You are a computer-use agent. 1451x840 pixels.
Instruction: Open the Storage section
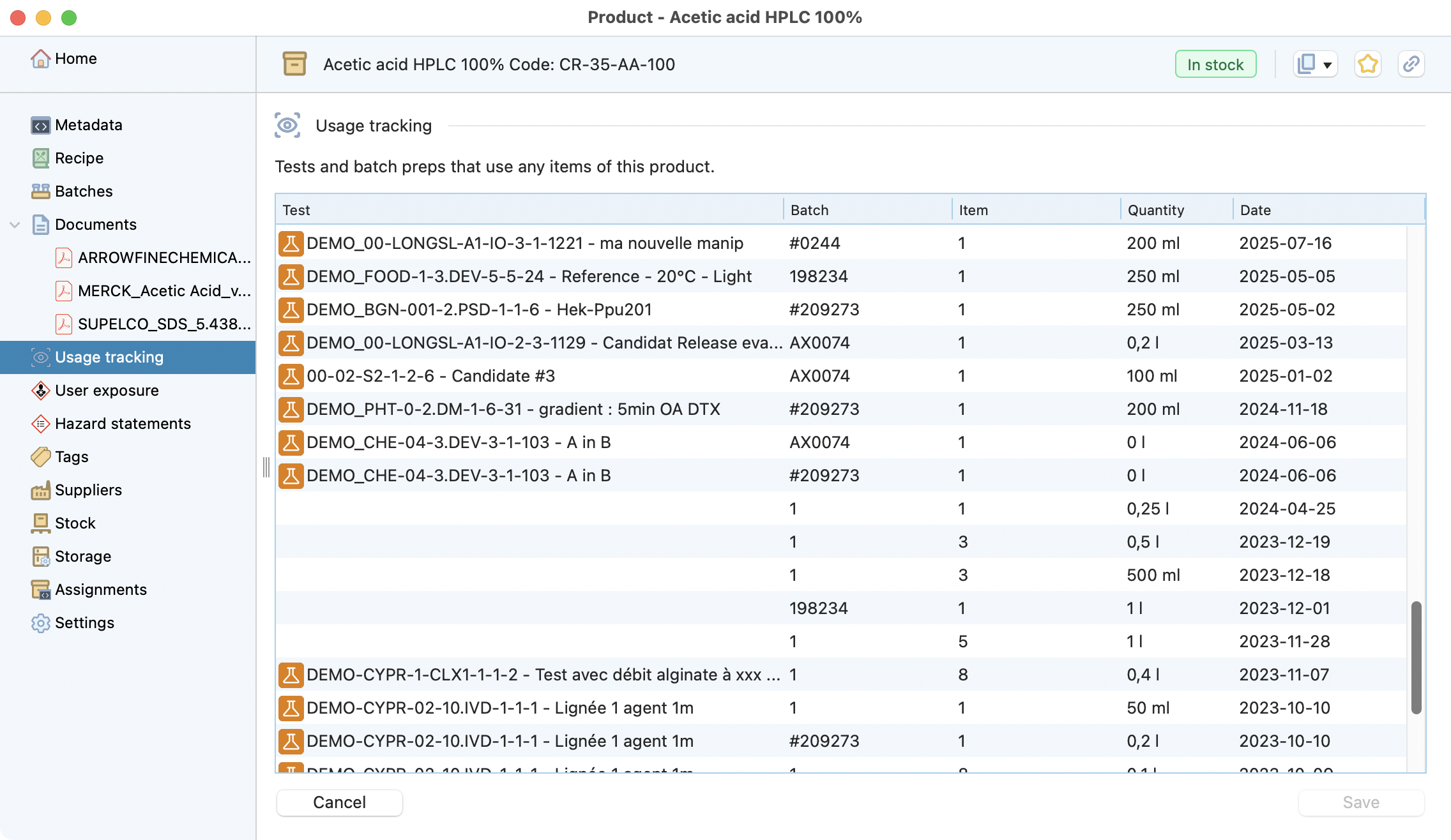pos(82,557)
